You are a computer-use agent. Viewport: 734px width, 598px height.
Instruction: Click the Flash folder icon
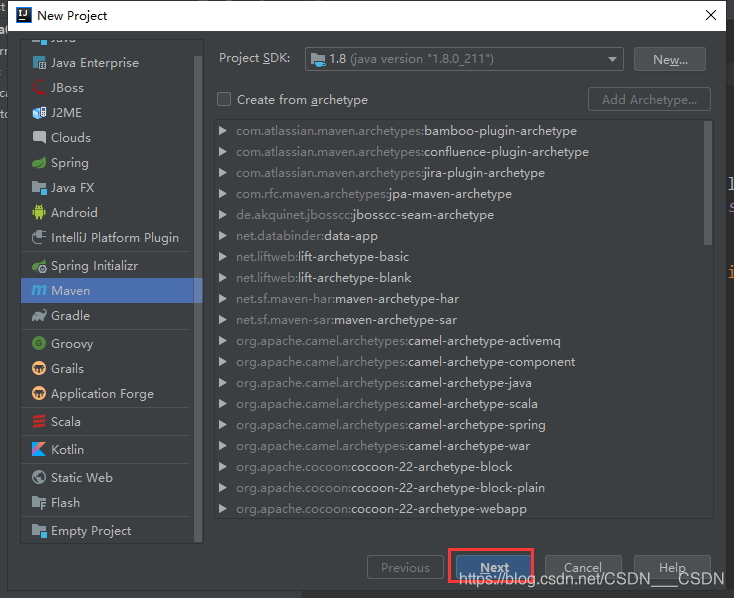tap(39, 502)
